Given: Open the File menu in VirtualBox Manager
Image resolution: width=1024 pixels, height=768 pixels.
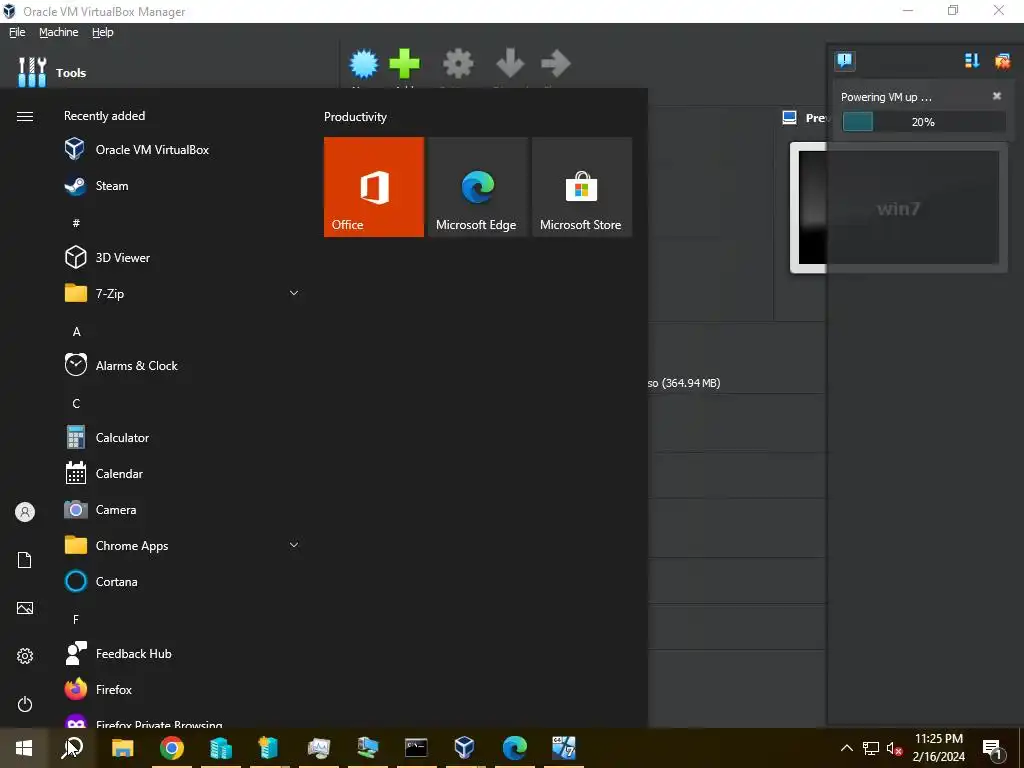Looking at the screenshot, I should click(17, 32).
